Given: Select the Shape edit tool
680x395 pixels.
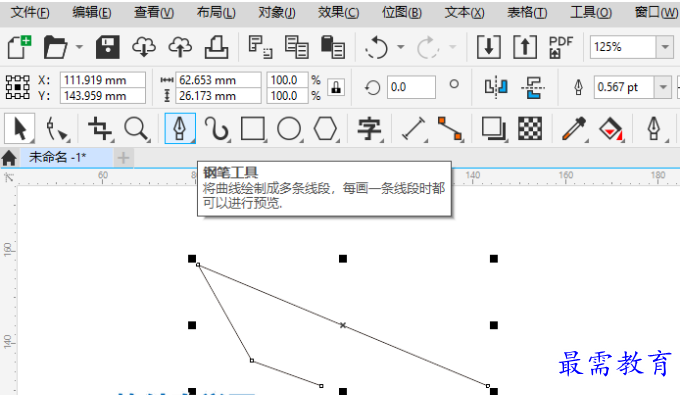Looking at the screenshot, I should point(57,129).
